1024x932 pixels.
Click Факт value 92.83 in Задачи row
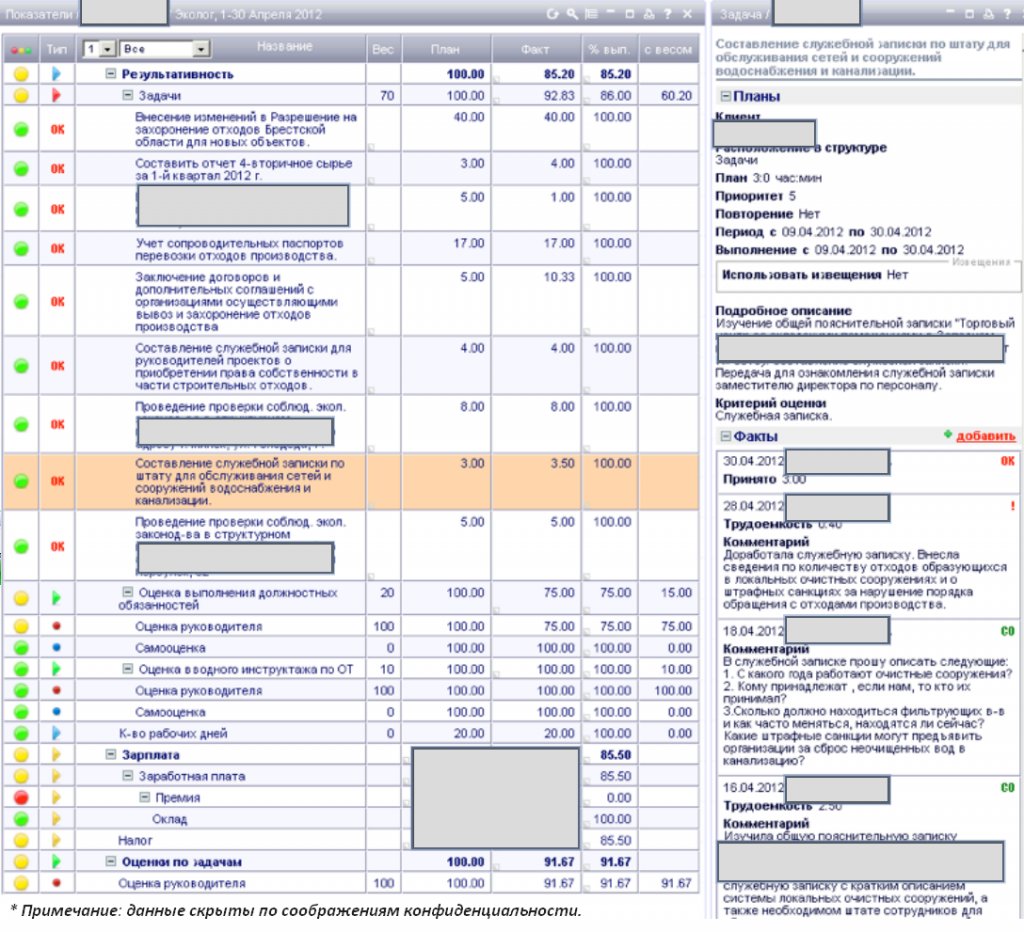[x=559, y=96]
